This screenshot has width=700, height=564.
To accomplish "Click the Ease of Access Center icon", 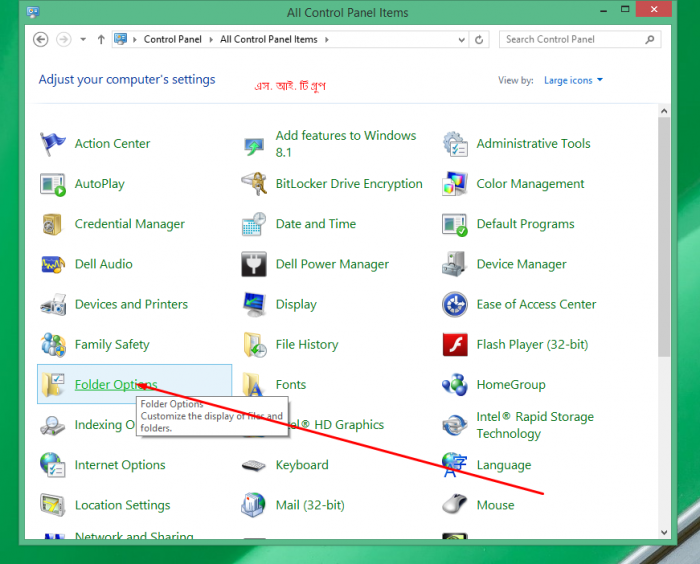I will pos(455,305).
